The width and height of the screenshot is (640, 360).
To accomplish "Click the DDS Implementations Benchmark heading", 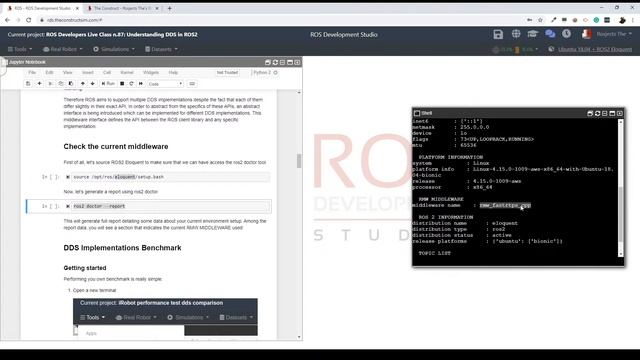I will [122, 248].
